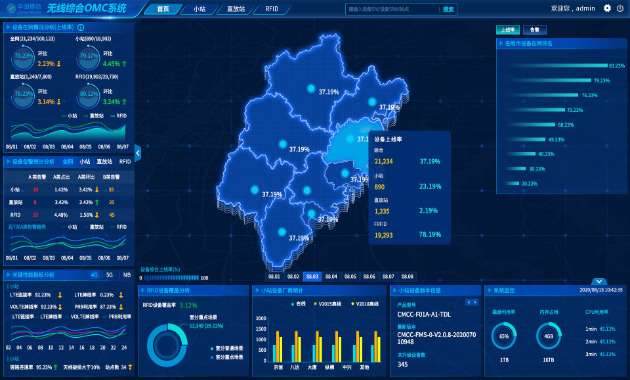Screen dimensions: 630x380
Task: Select the 直放站 top navigation tab
Action: pos(236,9)
